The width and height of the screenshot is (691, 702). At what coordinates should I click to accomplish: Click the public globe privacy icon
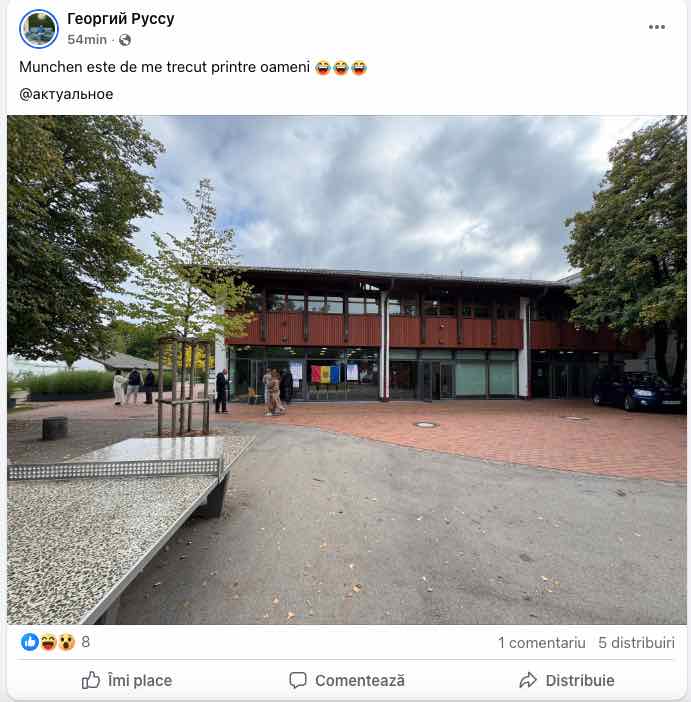(125, 40)
